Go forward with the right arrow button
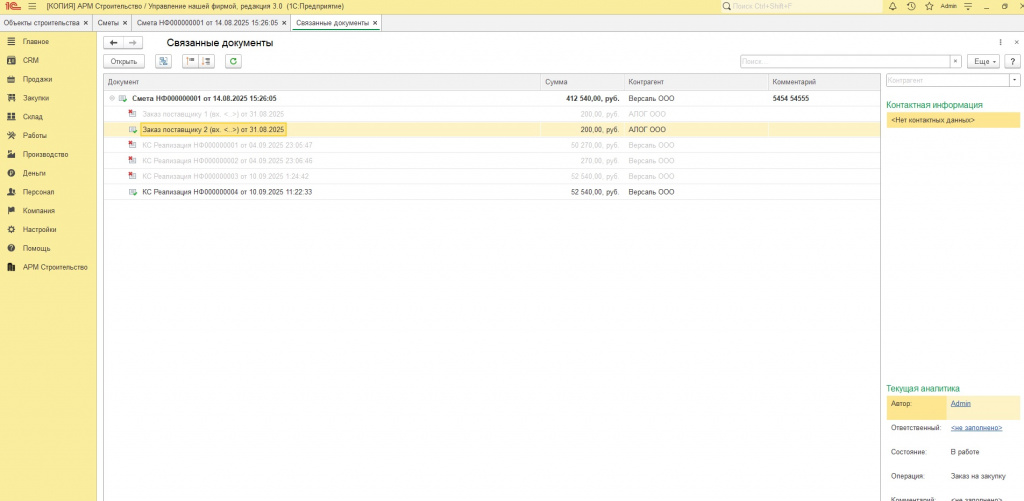Viewport: 1024px width, 501px height. (132, 42)
